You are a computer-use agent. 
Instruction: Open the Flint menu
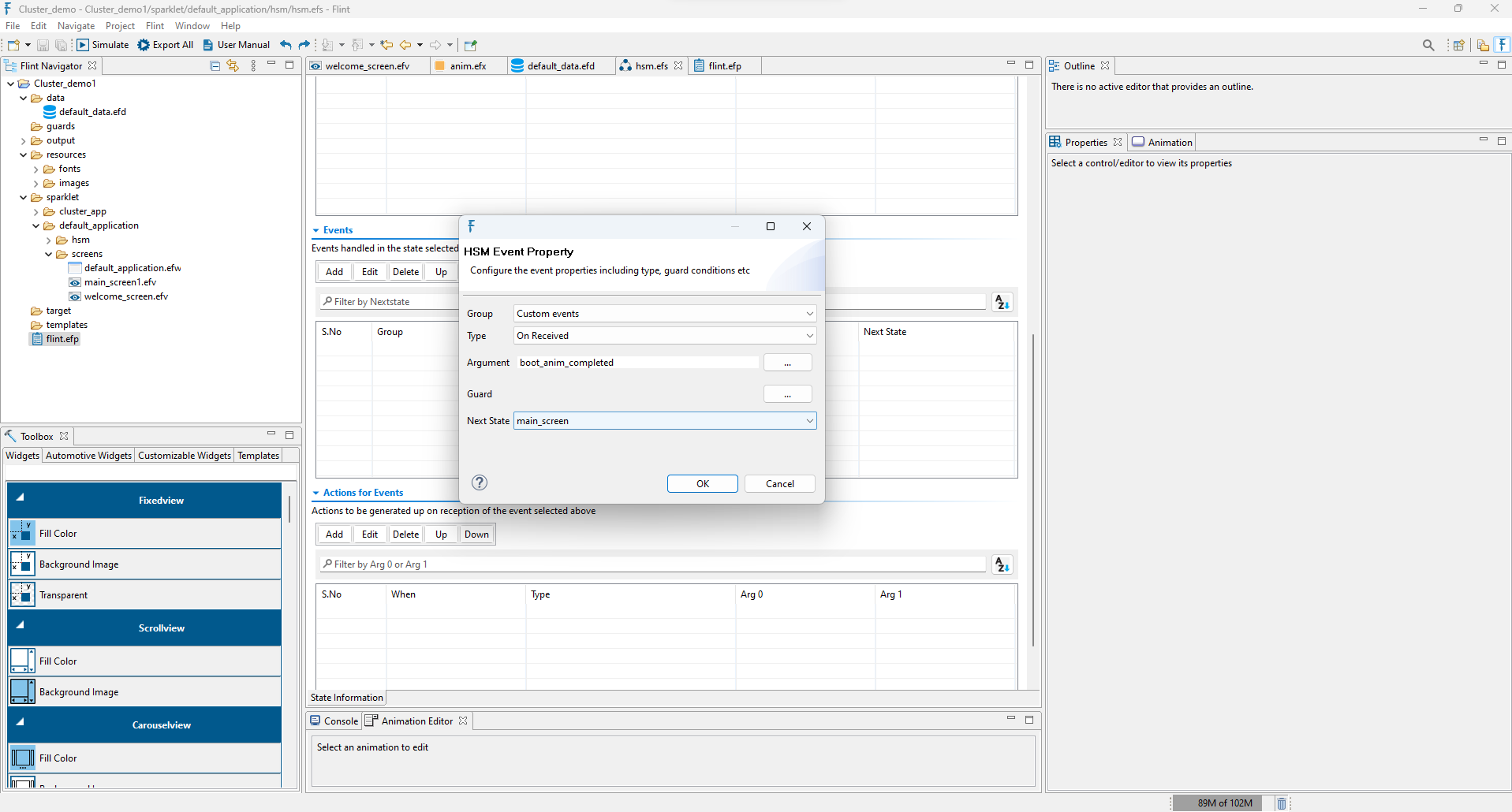[x=155, y=26]
